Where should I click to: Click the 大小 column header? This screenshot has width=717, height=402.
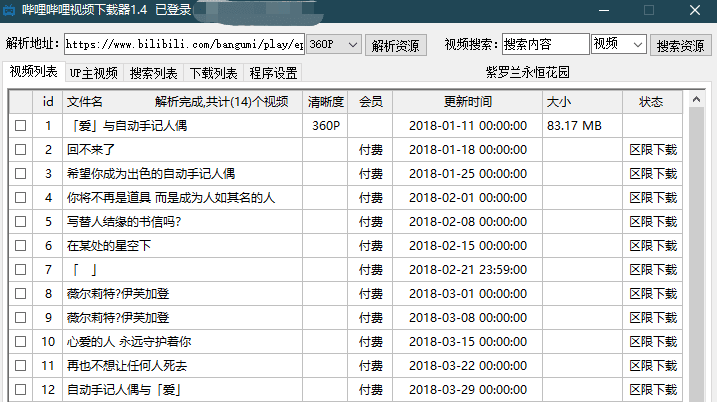click(582, 102)
